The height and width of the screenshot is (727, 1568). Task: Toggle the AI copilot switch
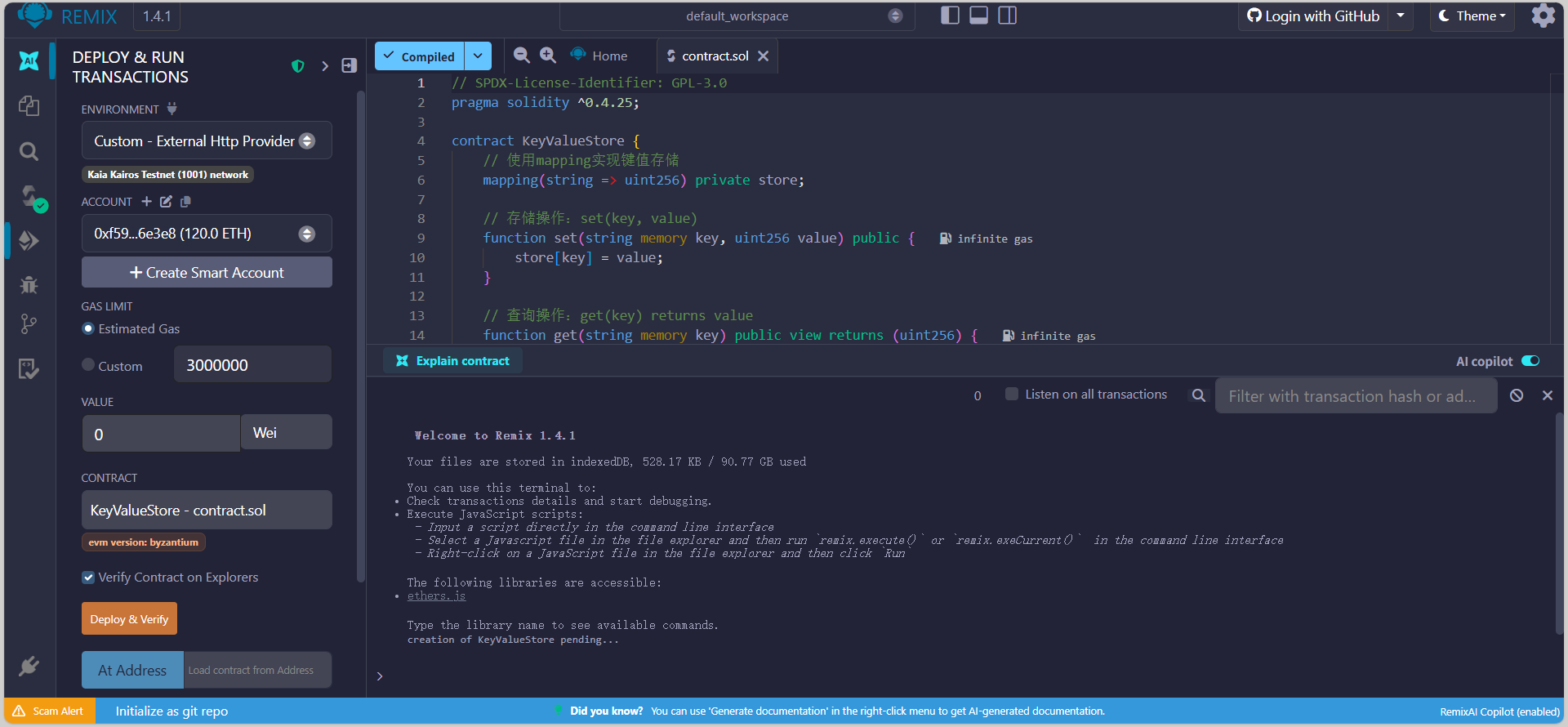pyautogui.click(x=1530, y=361)
